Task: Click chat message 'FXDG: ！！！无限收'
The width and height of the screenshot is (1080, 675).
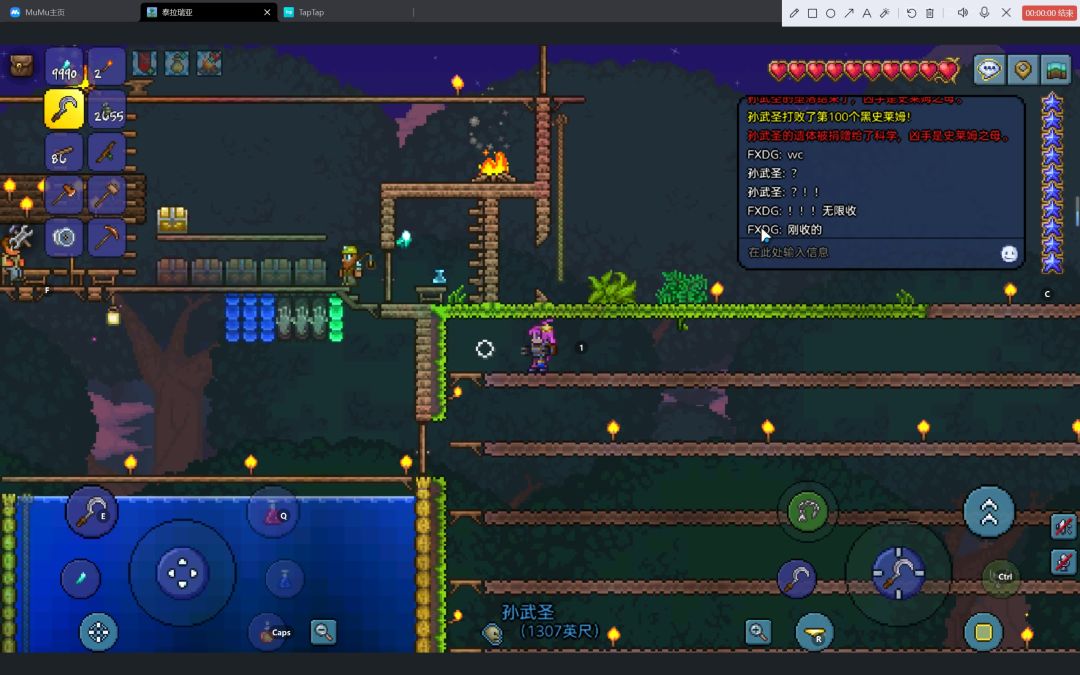Action: point(802,211)
